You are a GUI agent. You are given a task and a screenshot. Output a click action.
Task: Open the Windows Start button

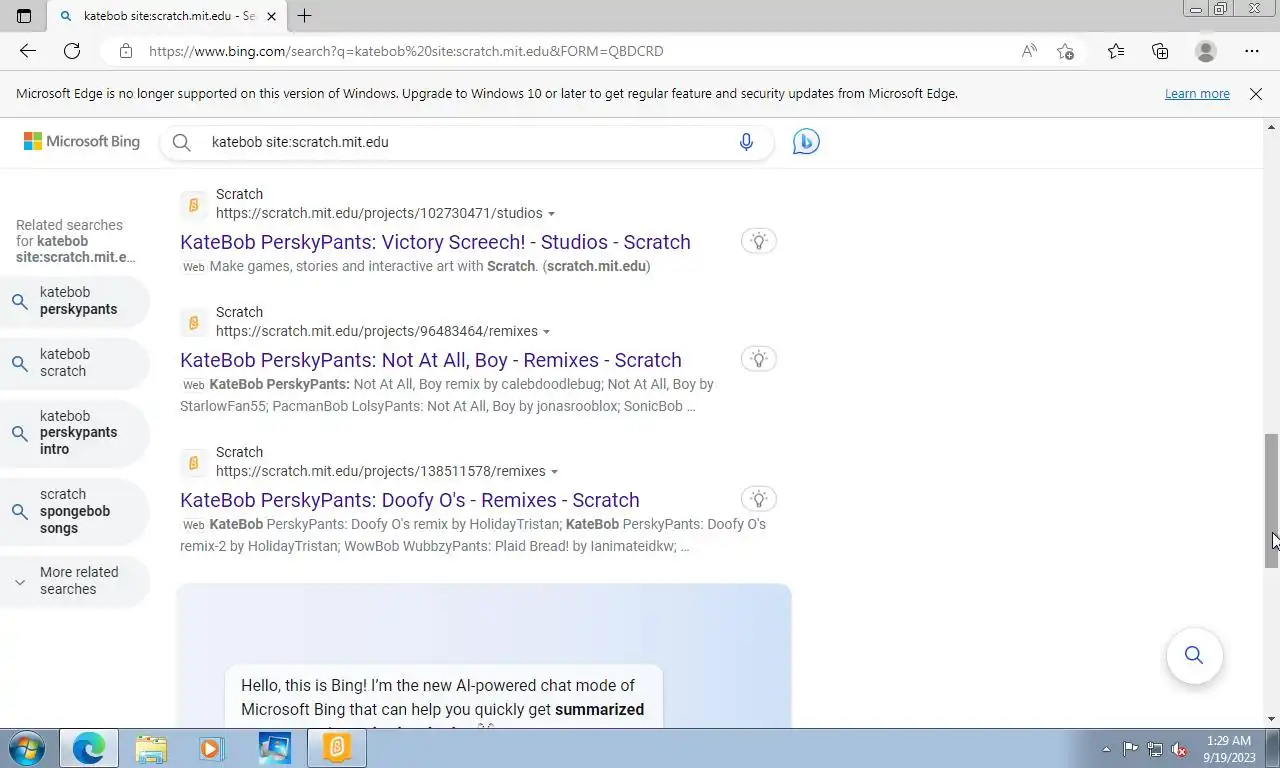click(25, 748)
